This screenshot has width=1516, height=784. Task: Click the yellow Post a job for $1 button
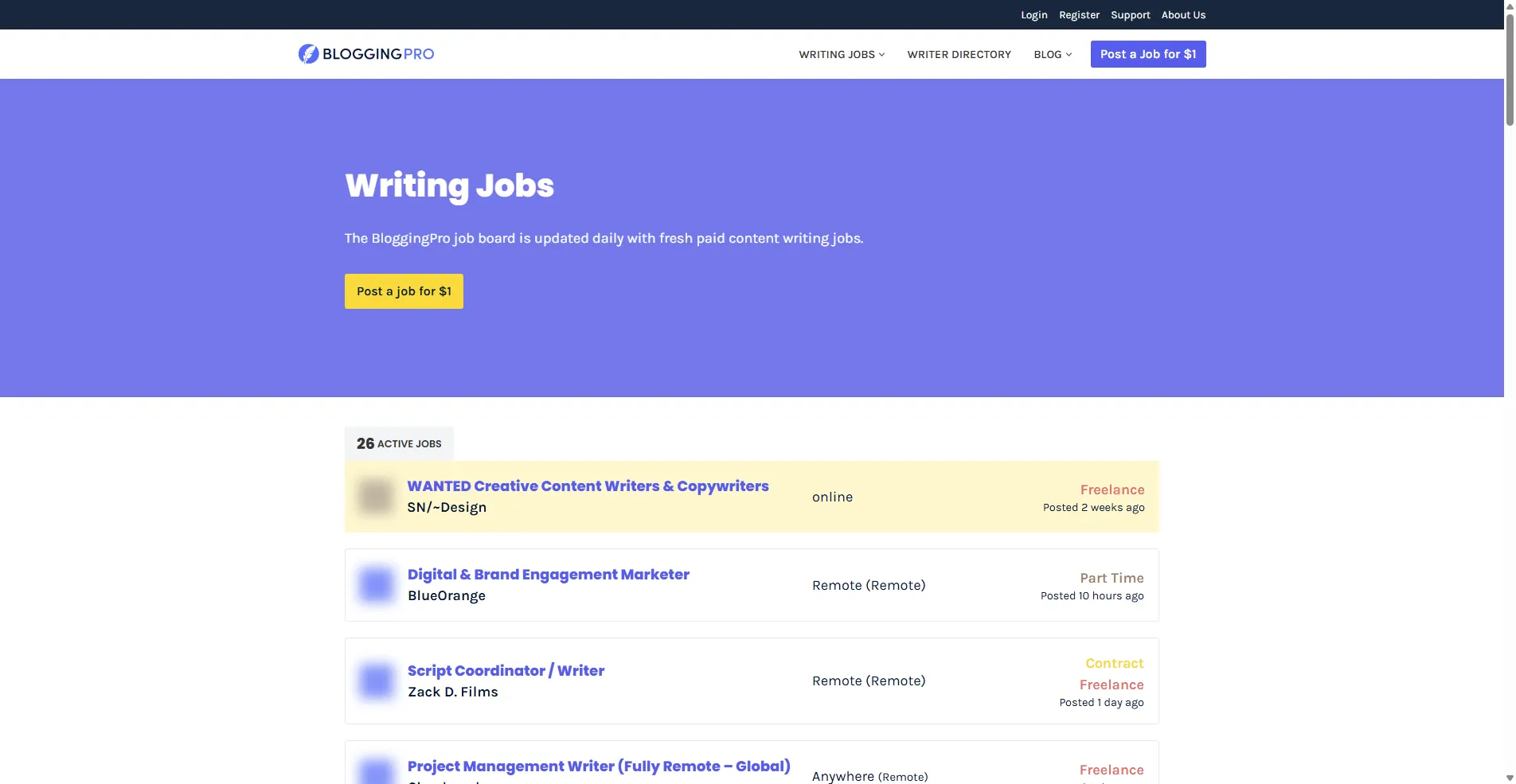pyautogui.click(x=404, y=291)
